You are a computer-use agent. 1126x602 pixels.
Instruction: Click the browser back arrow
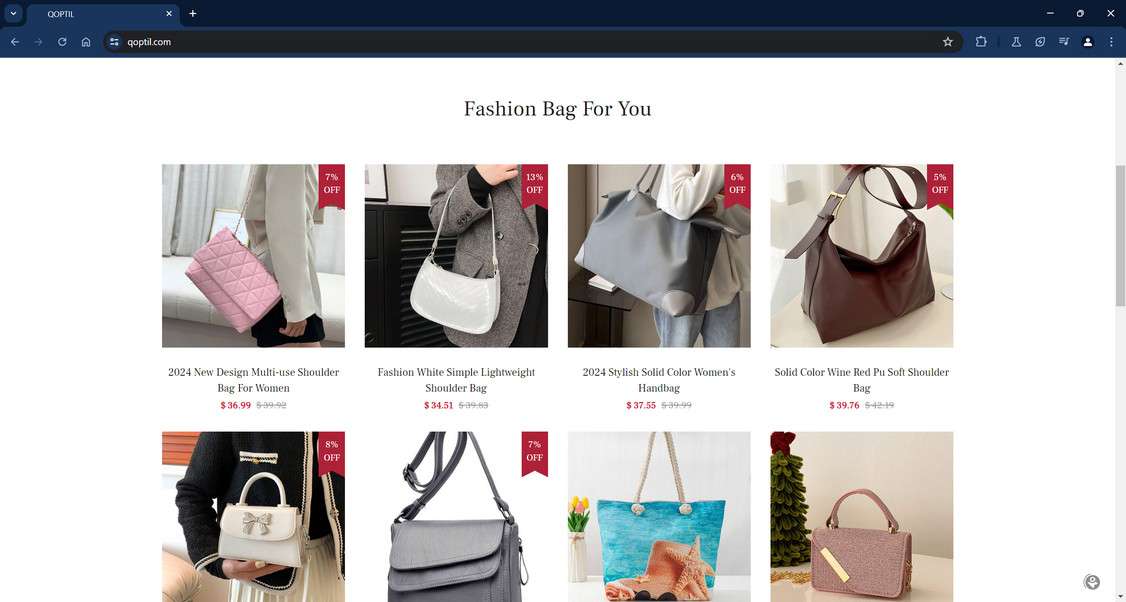(14, 42)
